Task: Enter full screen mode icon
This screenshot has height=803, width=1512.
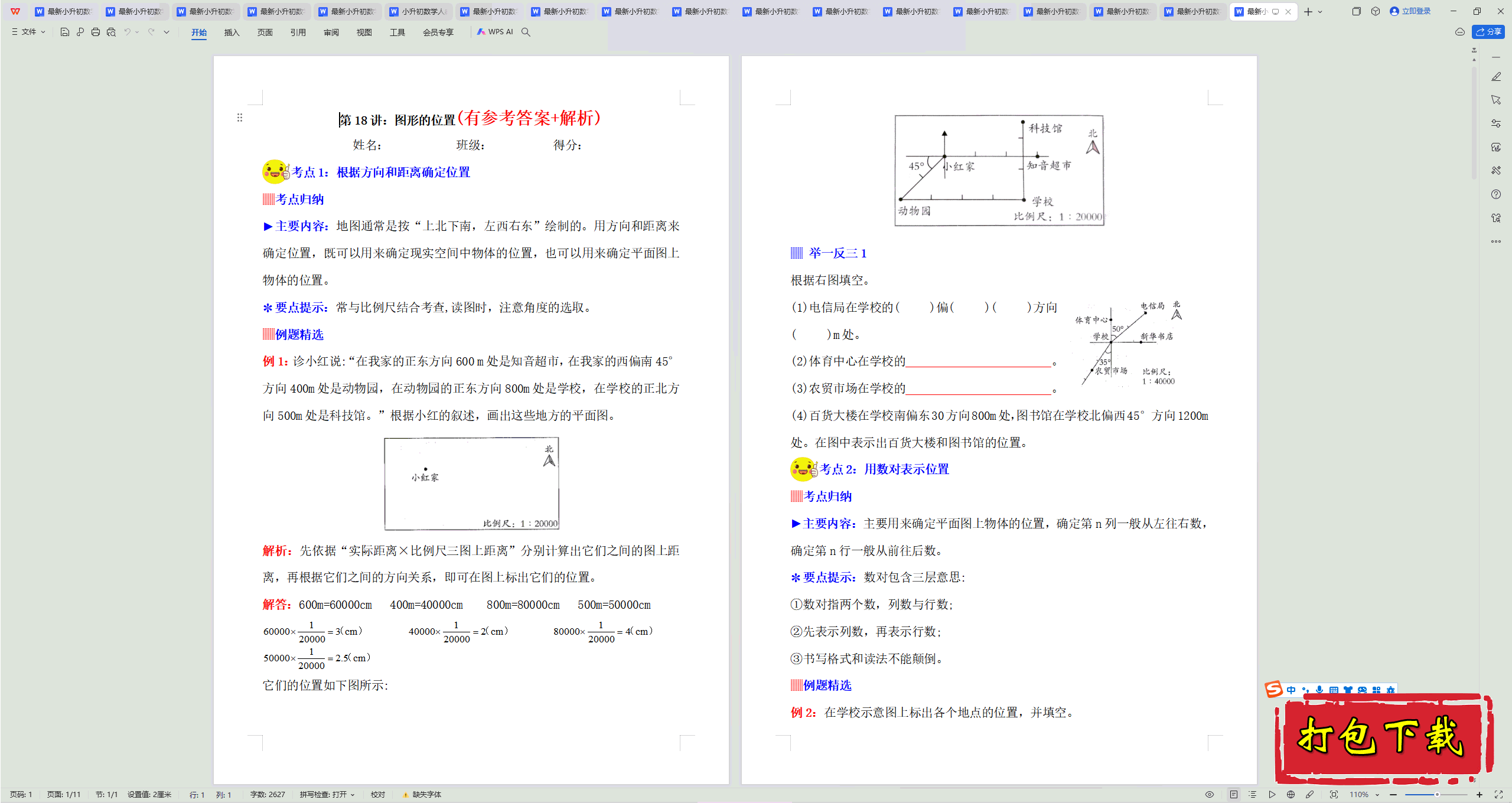Action: pyautogui.click(x=1498, y=795)
